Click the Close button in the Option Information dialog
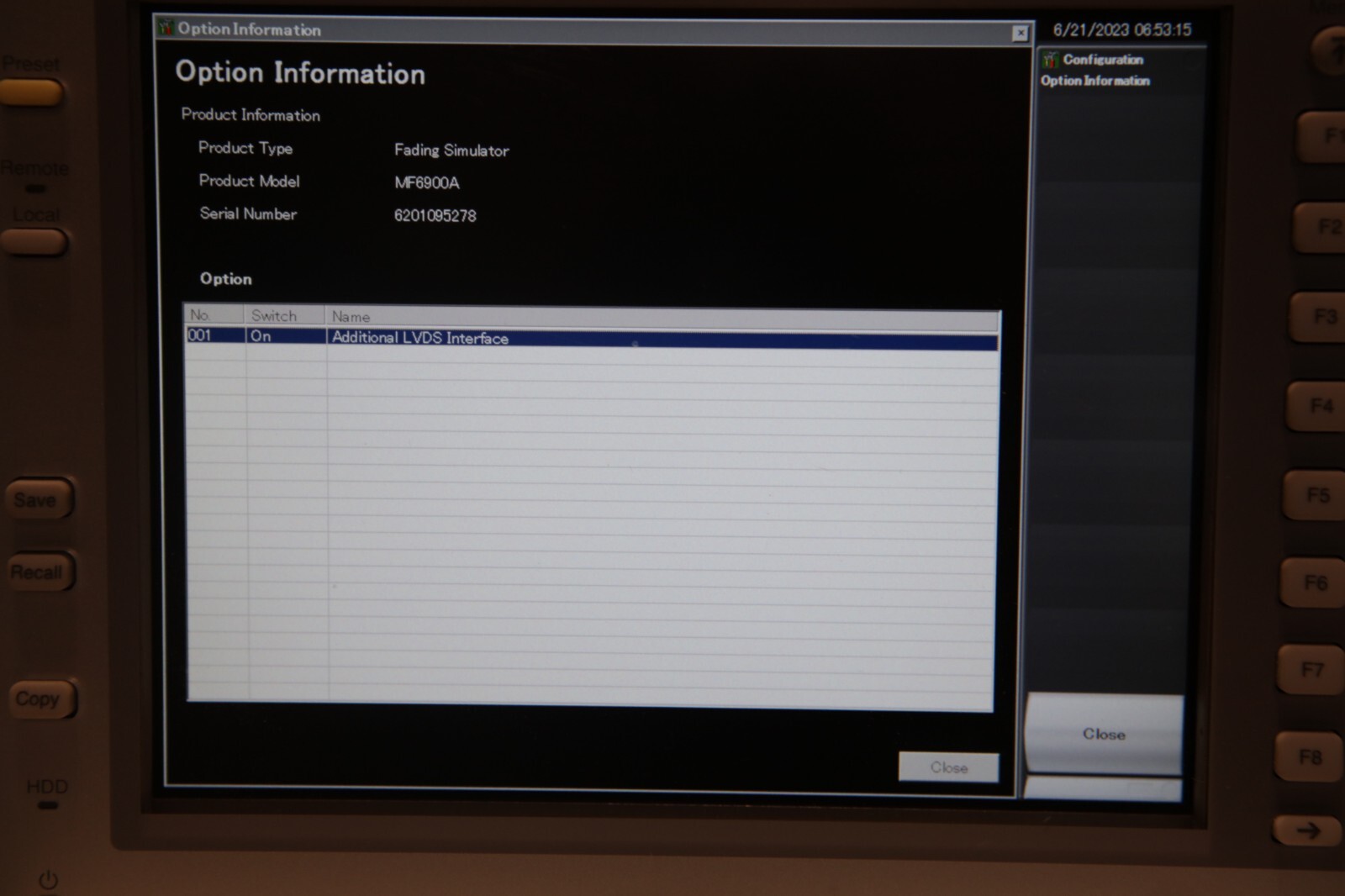 pyautogui.click(x=948, y=767)
